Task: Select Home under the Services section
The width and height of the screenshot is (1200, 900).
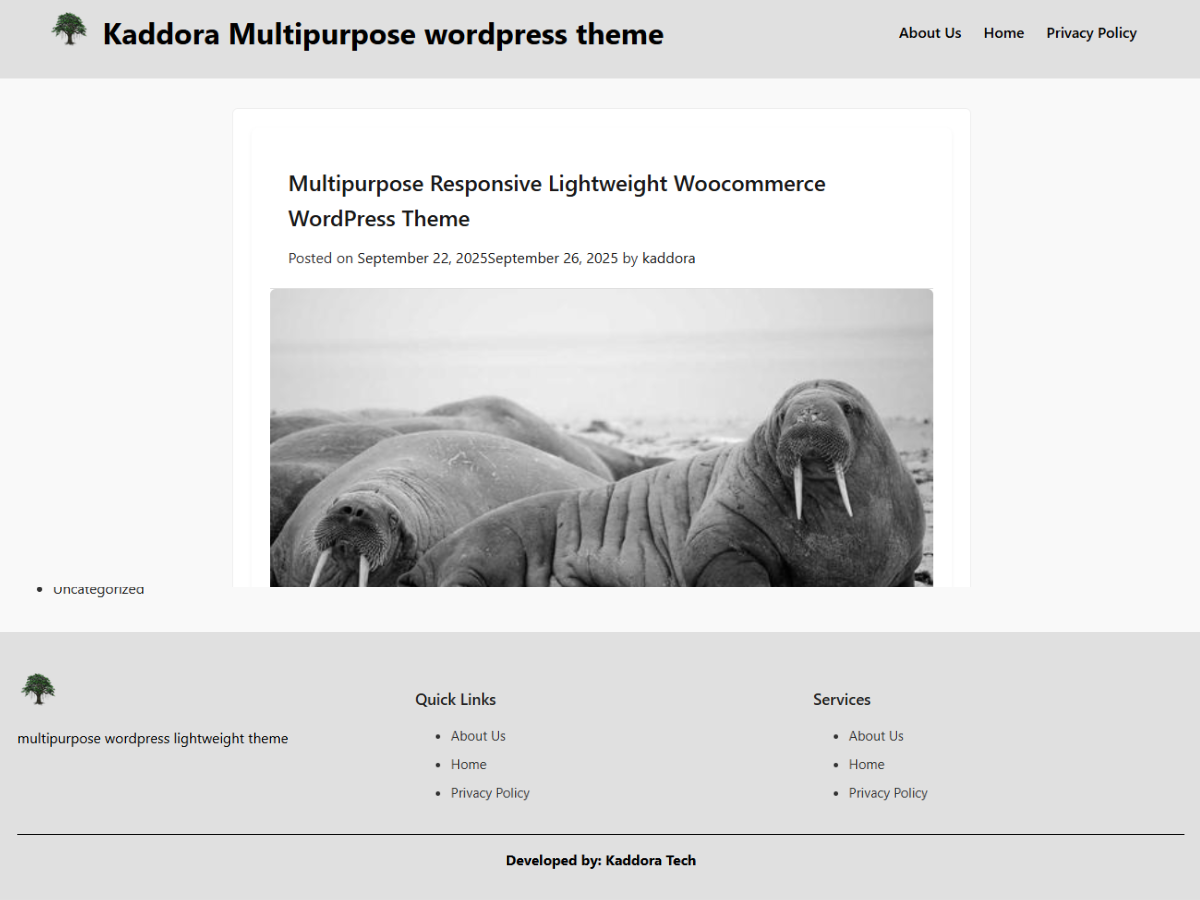Action: click(866, 764)
